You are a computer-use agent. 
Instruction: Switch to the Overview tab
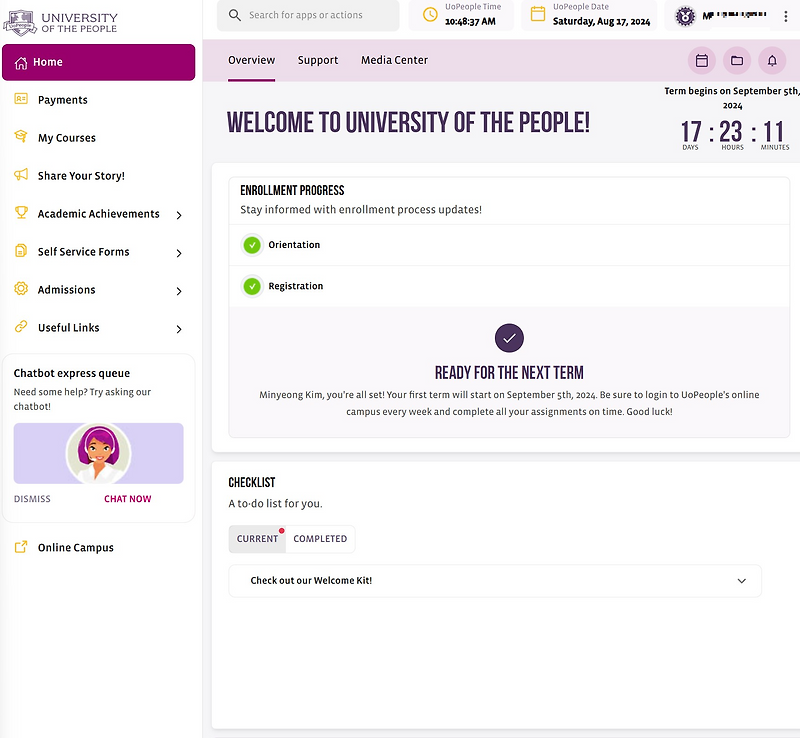(x=252, y=60)
